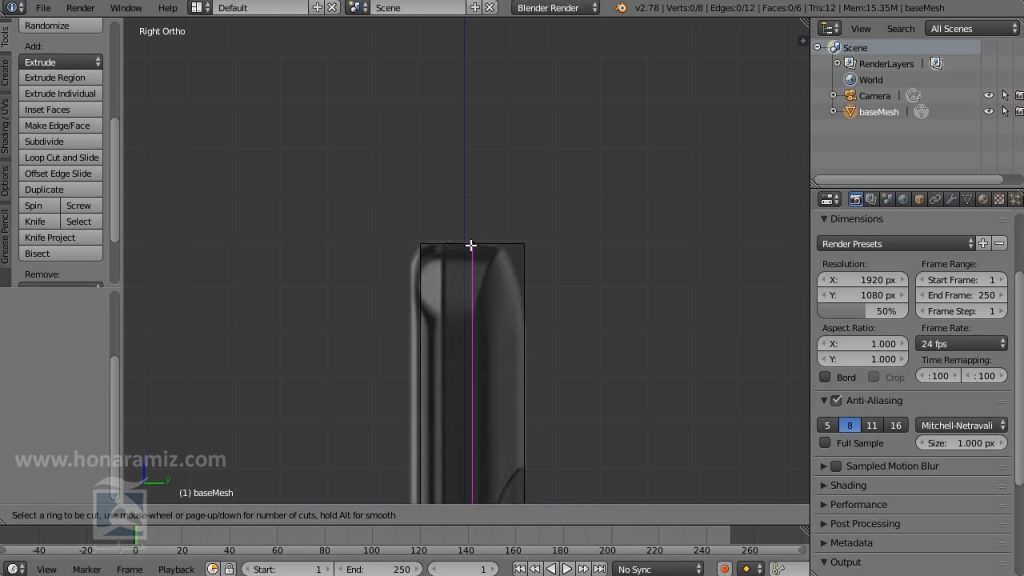Viewport: 1024px width, 576px height.
Task: Open the Render Layers properties tab icon
Action: pyautogui.click(x=871, y=199)
